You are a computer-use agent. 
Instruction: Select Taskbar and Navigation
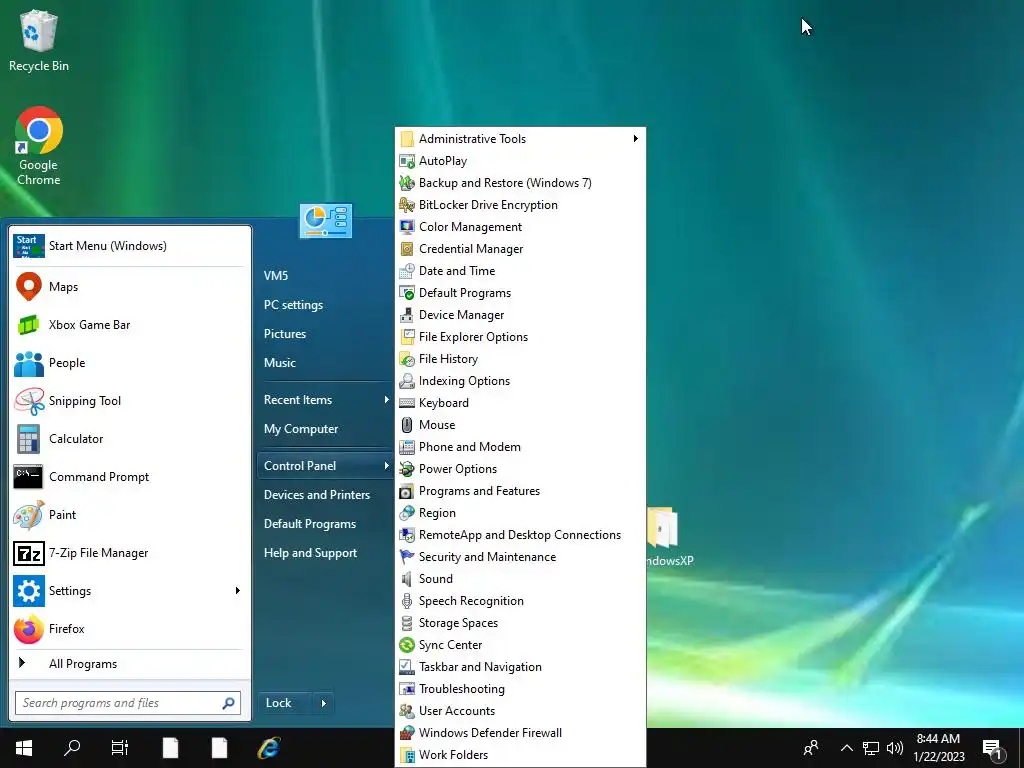tap(520, 667)
